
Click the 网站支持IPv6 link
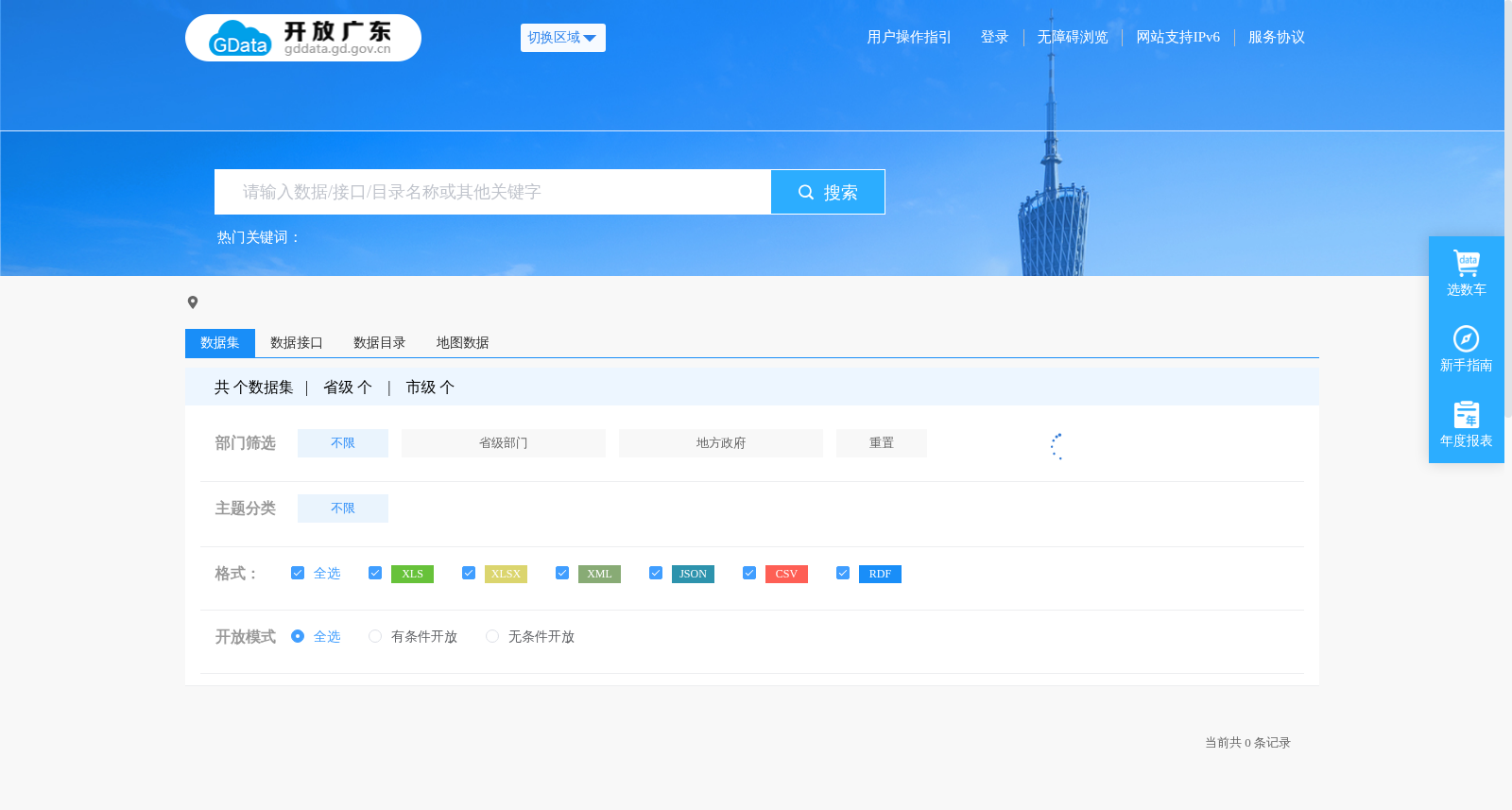coord(1178,37)
